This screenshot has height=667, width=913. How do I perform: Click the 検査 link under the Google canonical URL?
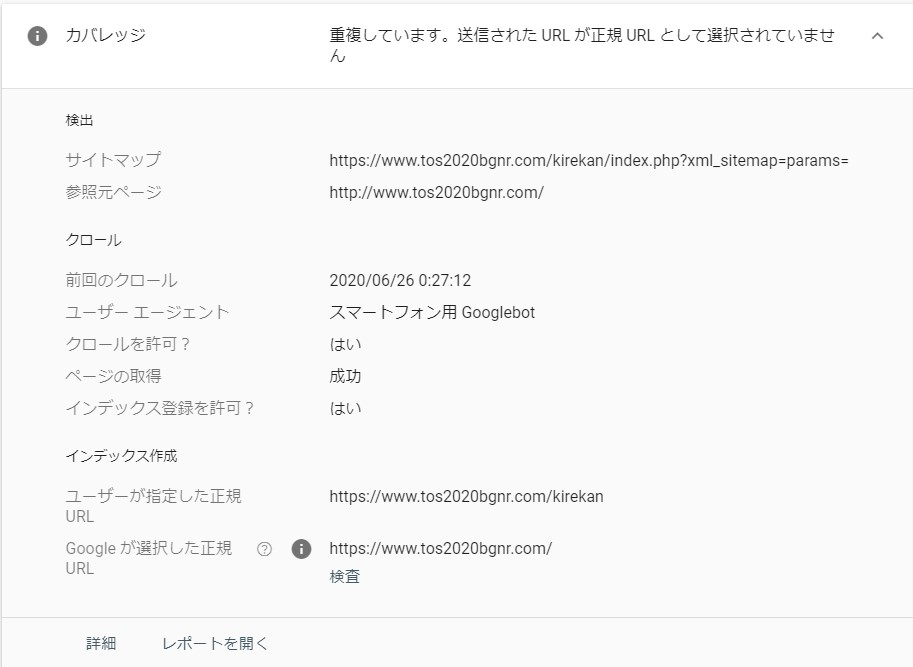click(x=345, y=576)
